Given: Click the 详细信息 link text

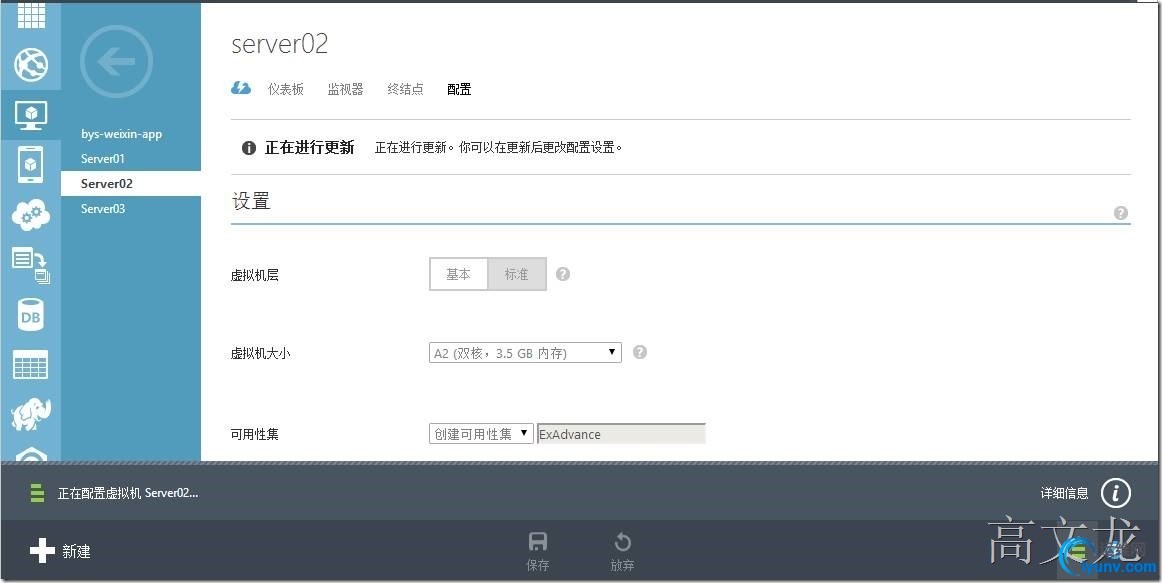Looking at the screenshot, I should pos(1064,493).
